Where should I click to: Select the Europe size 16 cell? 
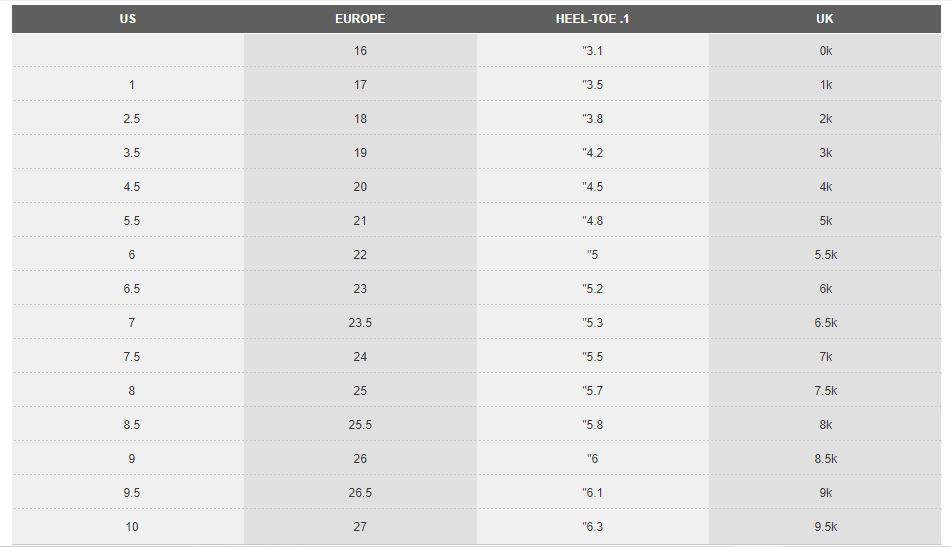click(x=360, y=51)
